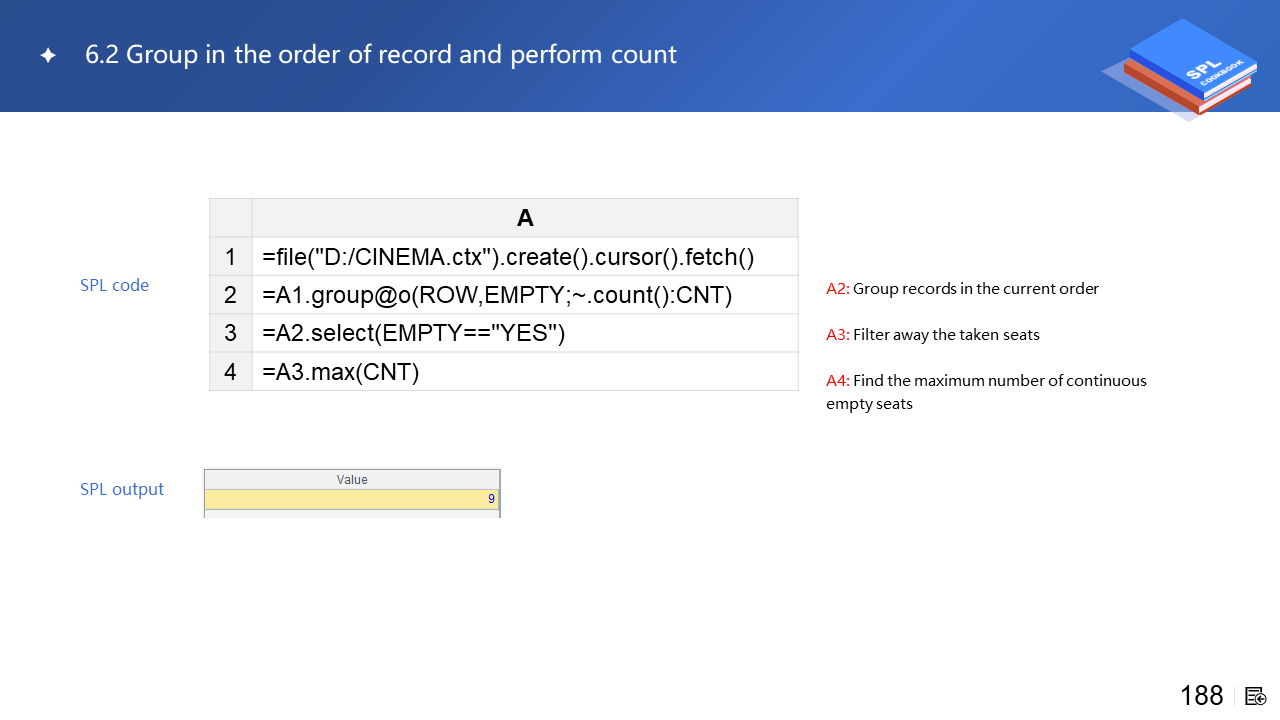The height and width of the screenshot is (720, 1280).
Task: Click cell A3 with select EMPTY expression
Action: pyautogui.click(x=414, y=333)
